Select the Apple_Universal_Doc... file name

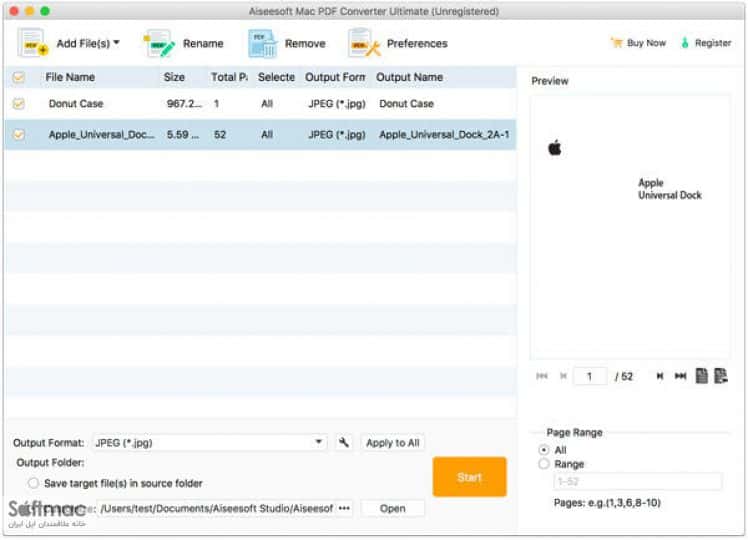[x=102, y=135]
